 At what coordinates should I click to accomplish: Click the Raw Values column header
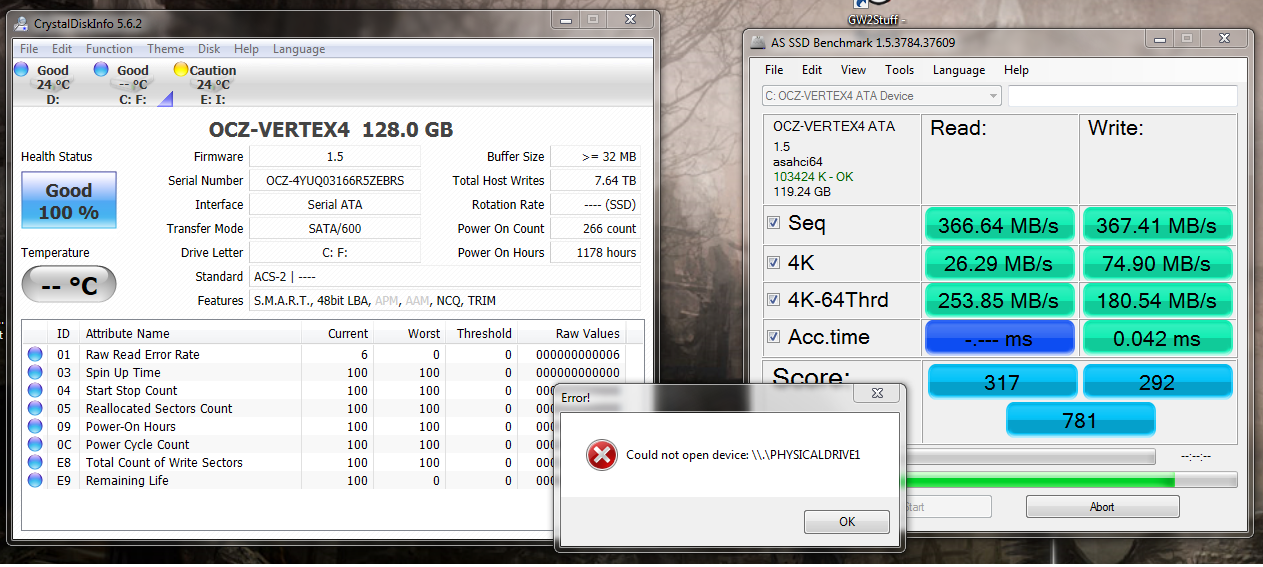click(x=586, y=334)
